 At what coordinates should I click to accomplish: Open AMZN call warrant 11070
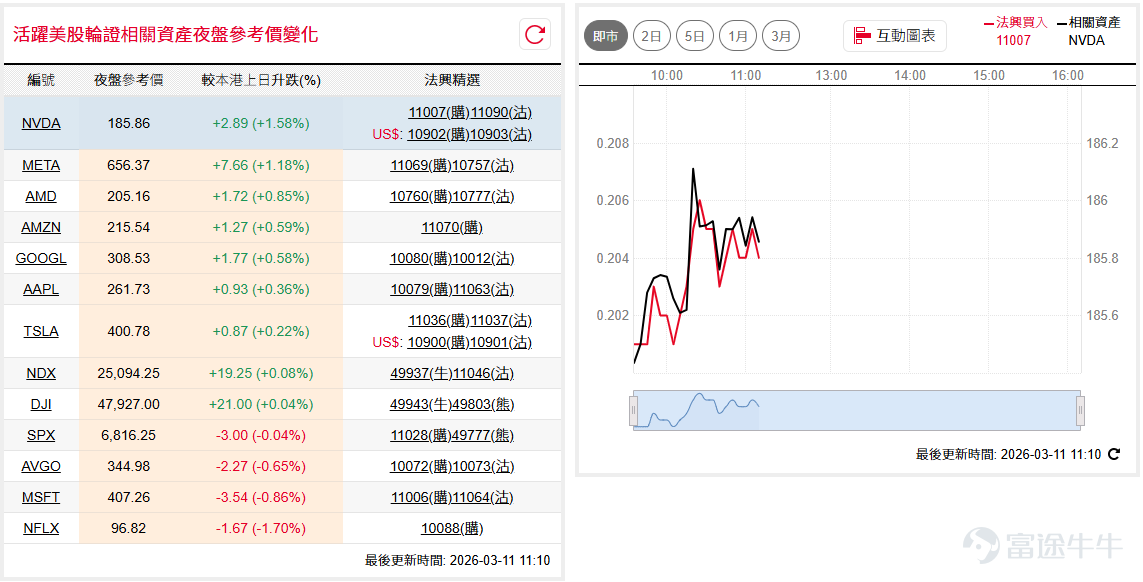tap(452, 228)
